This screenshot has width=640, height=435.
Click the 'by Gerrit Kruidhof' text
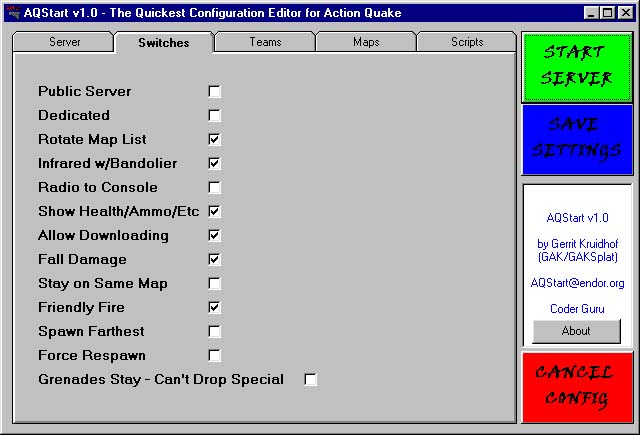(x=577, y=244)
